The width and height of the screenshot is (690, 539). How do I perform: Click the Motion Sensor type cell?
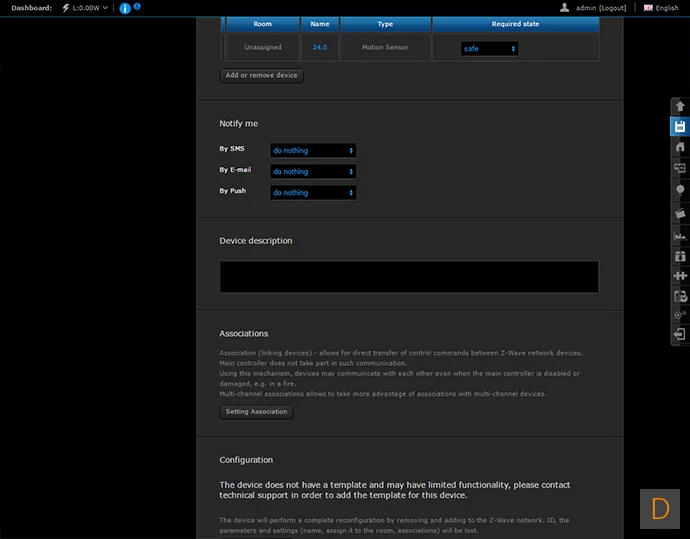point(385,47)
